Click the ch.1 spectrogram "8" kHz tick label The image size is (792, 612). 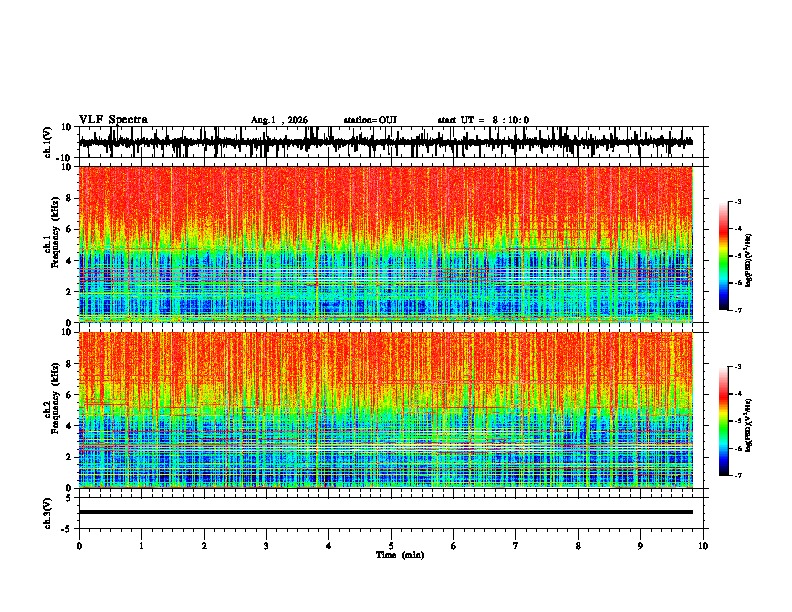pyautogui.click(x=69, y=198)
